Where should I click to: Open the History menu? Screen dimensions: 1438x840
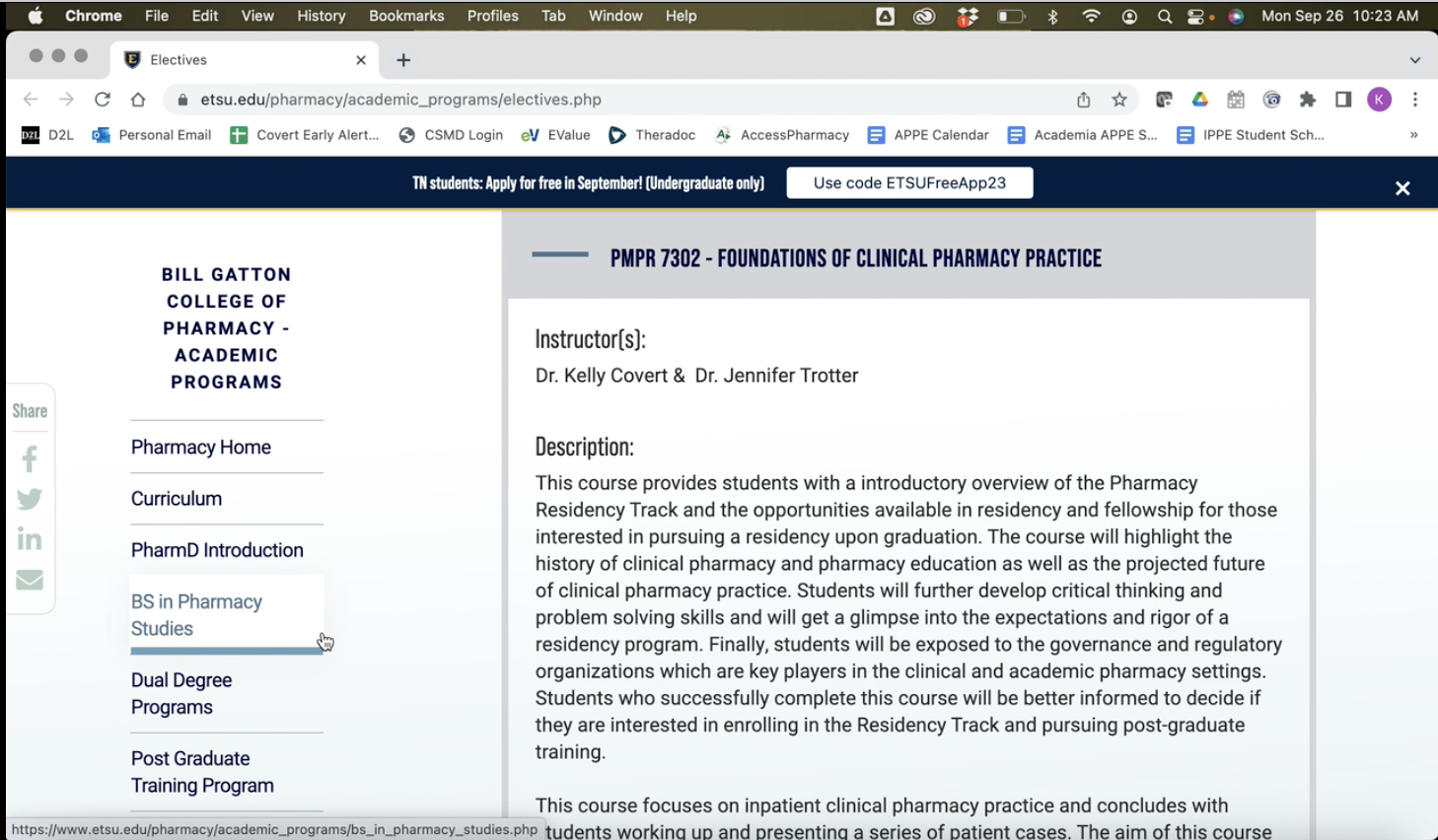(321, 16)
